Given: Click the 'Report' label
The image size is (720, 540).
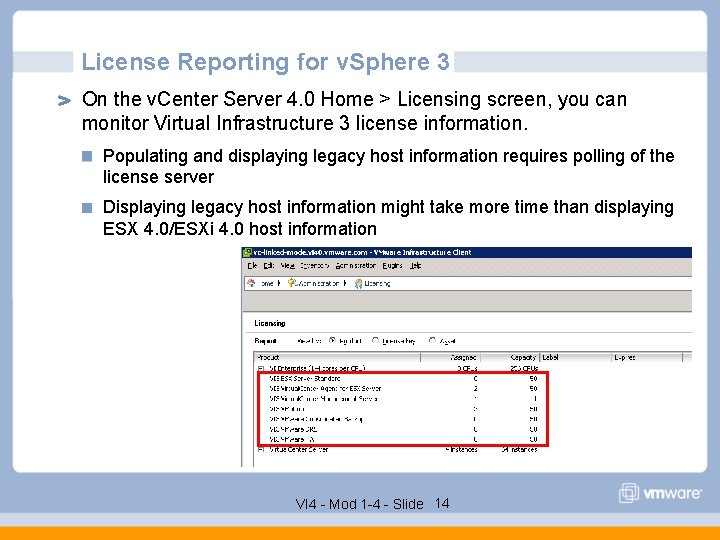Looking at the screenshot, I should click(x=265, y=341).
